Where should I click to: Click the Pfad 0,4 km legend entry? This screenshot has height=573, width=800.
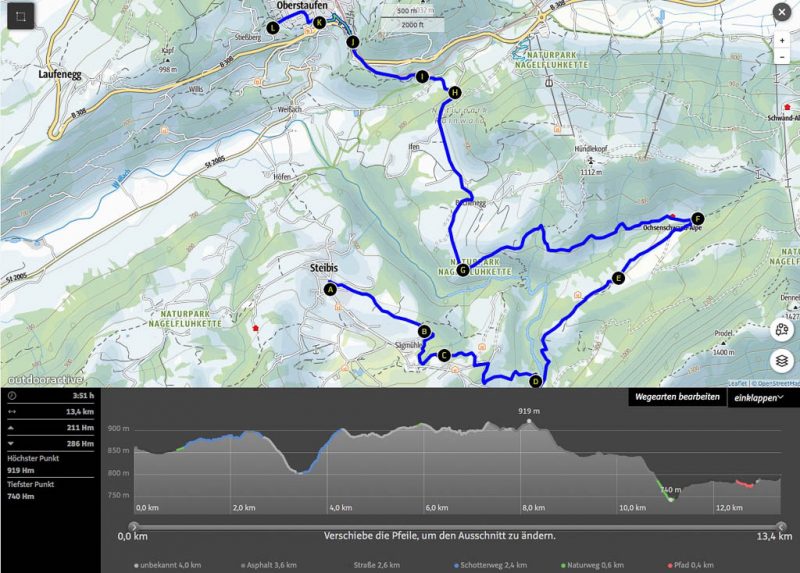(690, 565)
